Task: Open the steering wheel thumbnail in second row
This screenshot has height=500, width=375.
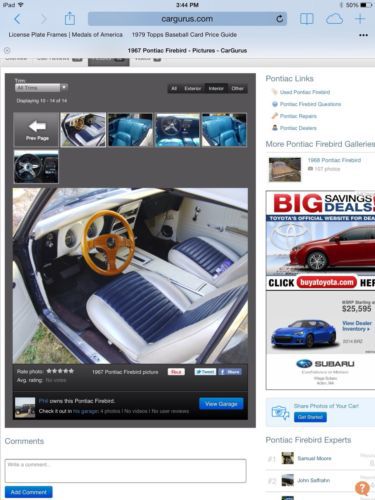Action: pyautogui.click(x=36, y=166)
